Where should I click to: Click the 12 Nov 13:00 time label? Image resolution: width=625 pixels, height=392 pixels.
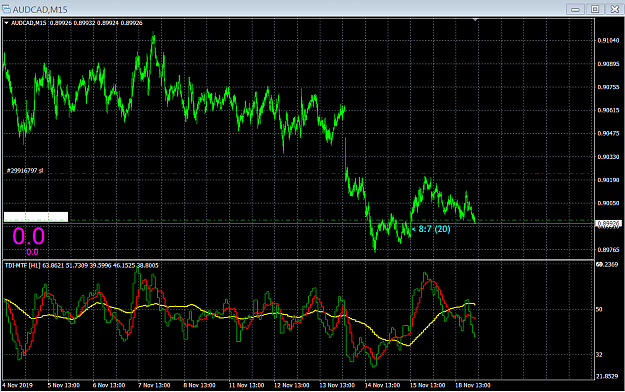click(x=291, y=385)
